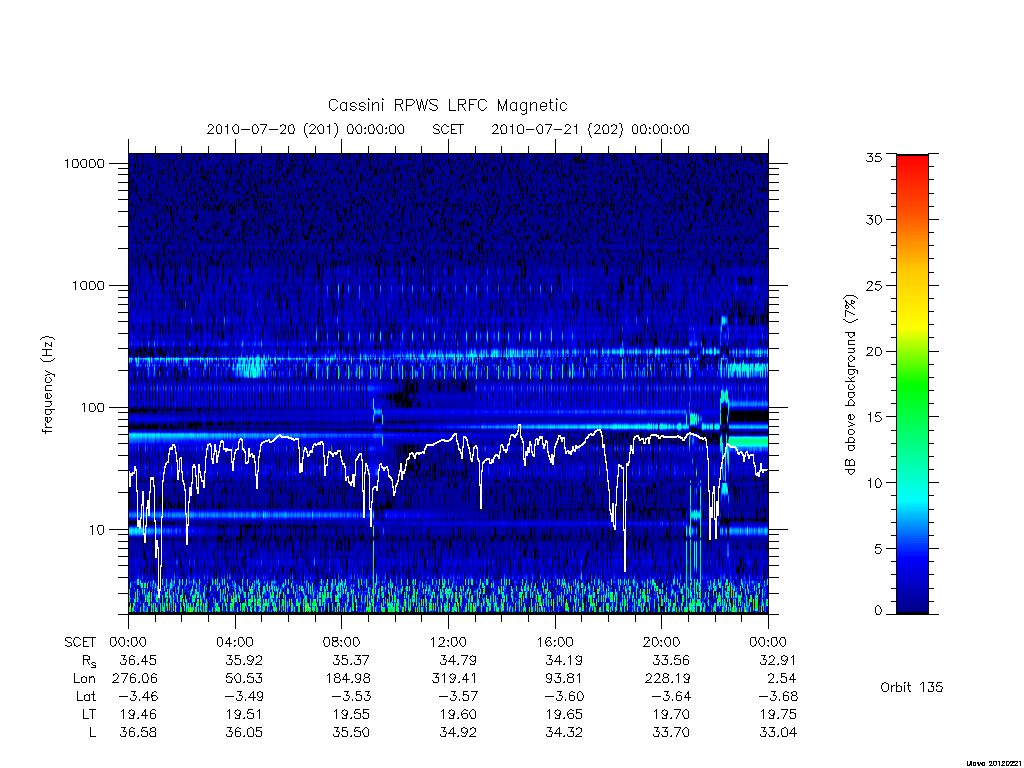Image resolution: width=1024 pixels, height=768 pixels.
Task: Click the Lon value 2.54
Action: tap(782, 679)
